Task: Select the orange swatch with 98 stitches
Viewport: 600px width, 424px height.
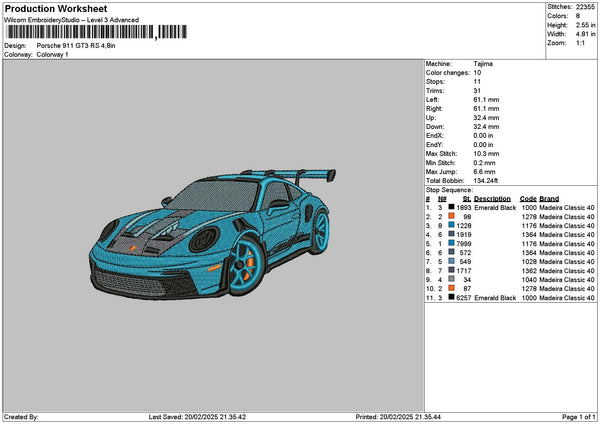Action: tap(452, 216)
